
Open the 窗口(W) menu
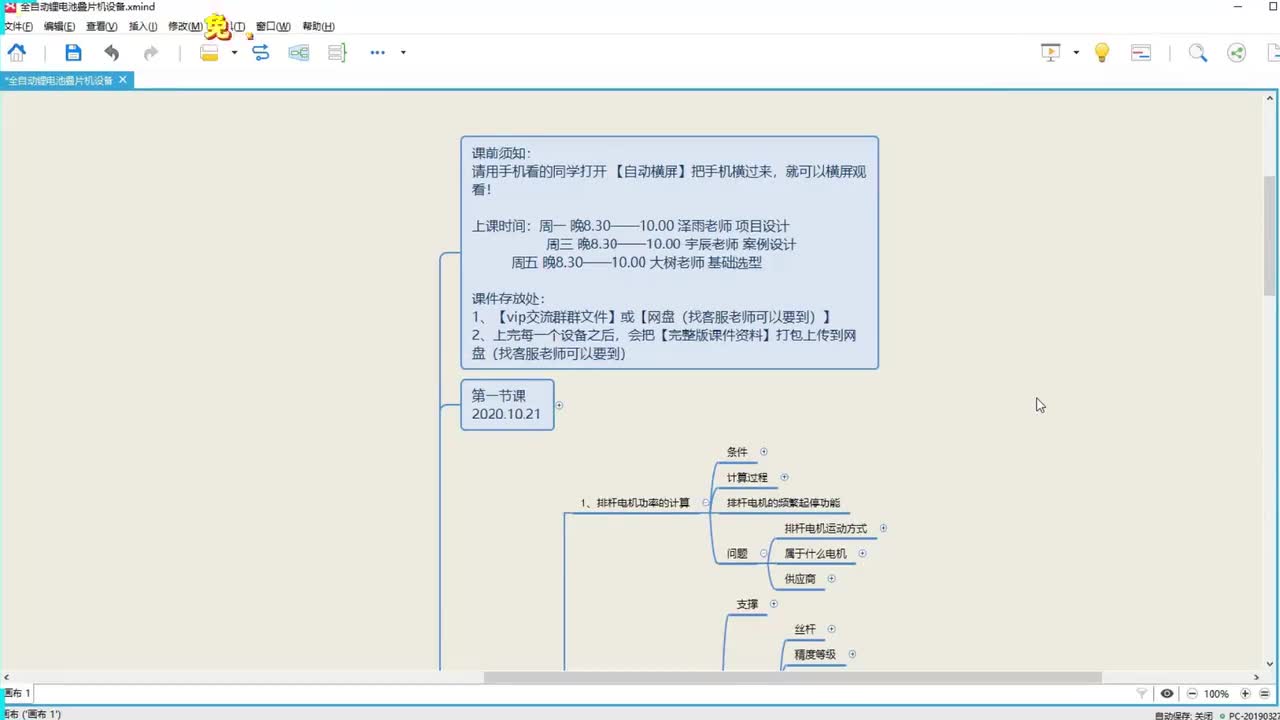(273, 27)
